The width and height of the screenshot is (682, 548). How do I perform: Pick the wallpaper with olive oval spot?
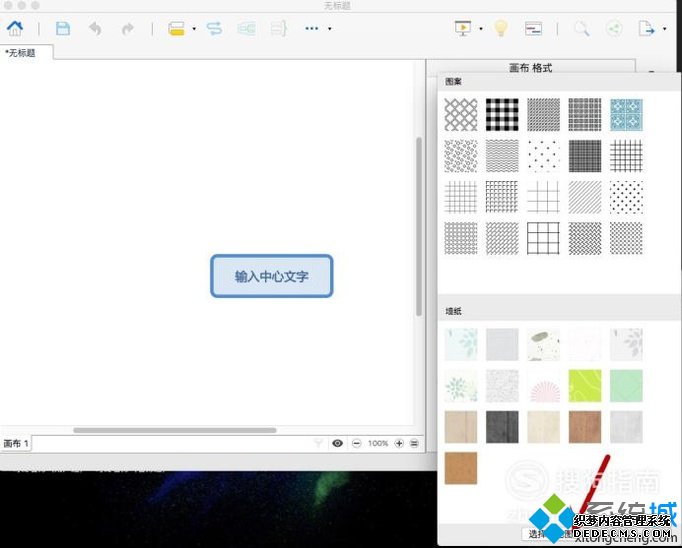click(x=543, y=344)
